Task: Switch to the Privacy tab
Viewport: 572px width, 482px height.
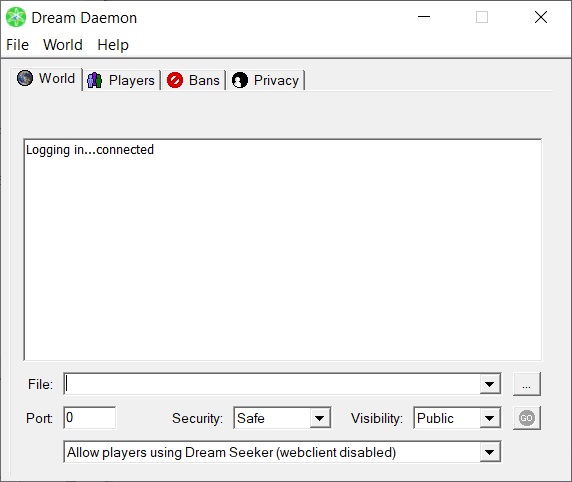Action: coord(266,80)
